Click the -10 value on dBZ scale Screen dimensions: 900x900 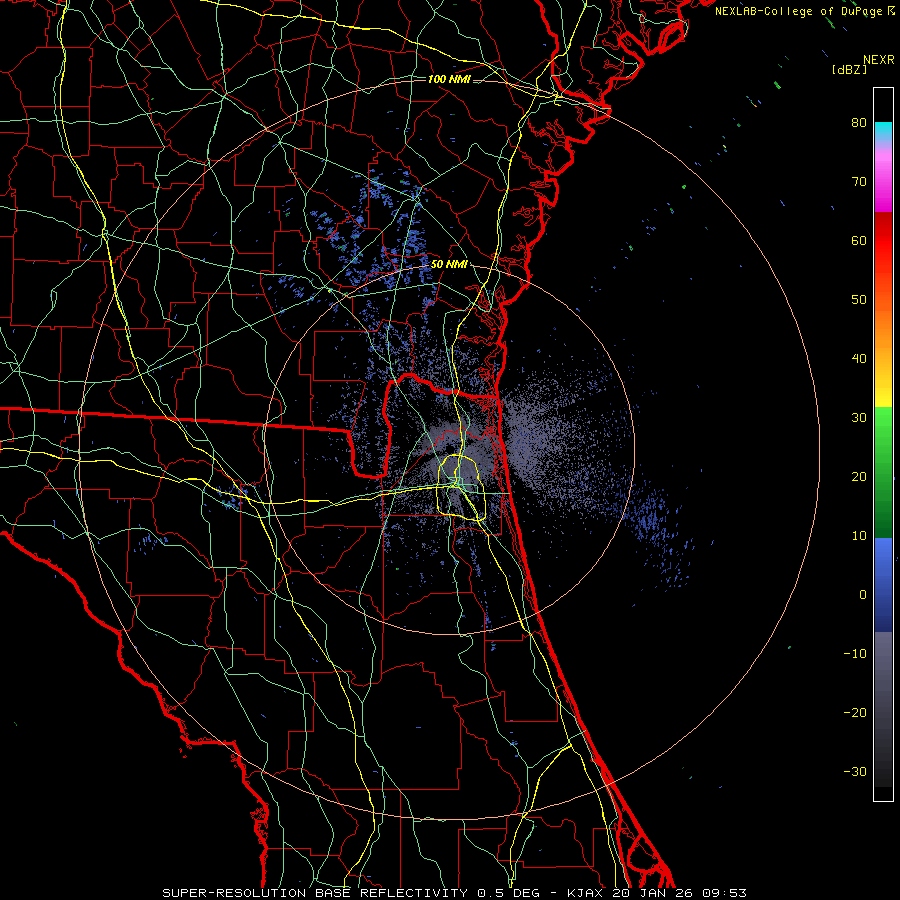click(855, 654)
